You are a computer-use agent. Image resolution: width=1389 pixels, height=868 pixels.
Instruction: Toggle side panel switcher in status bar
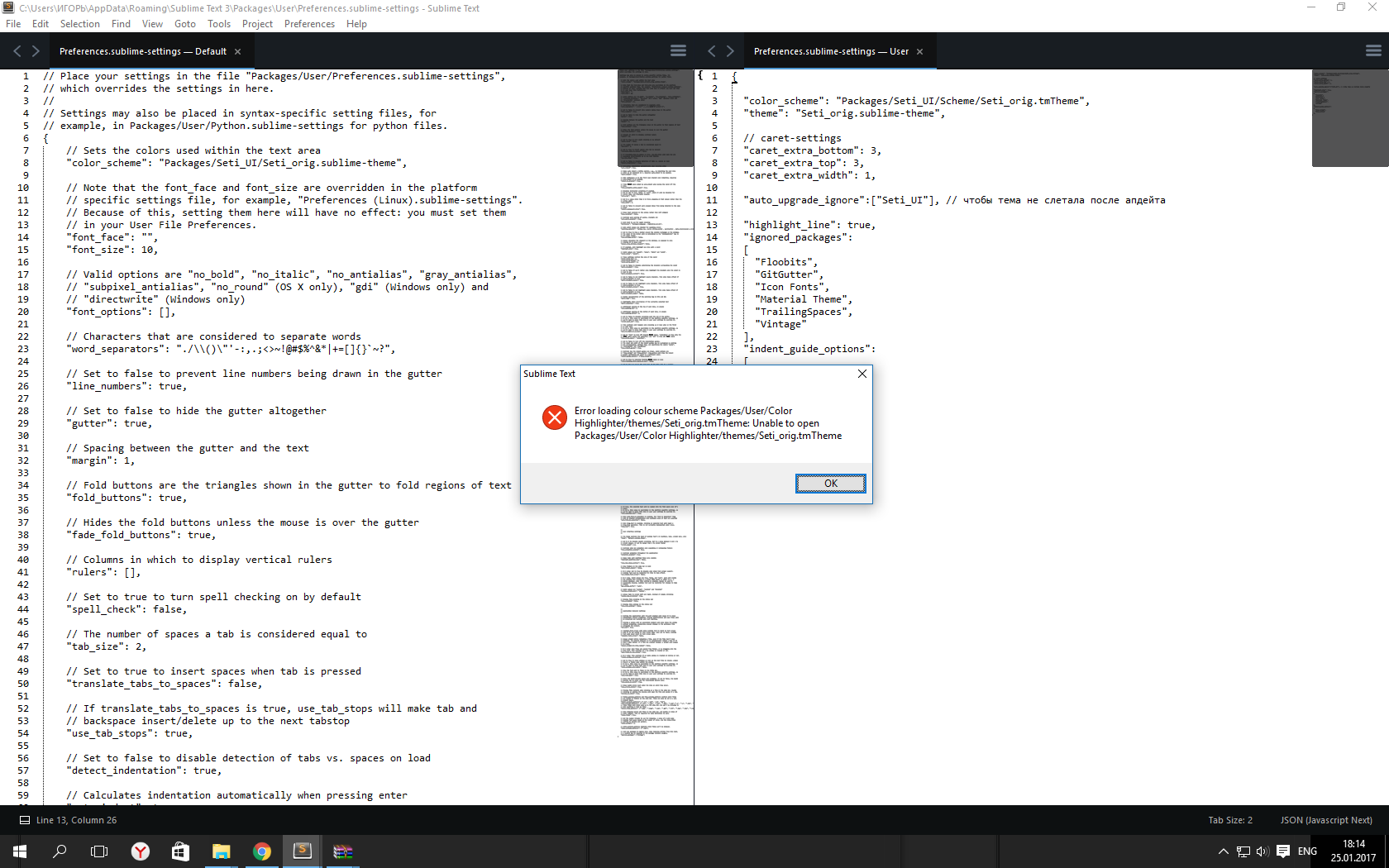[24, 820]
